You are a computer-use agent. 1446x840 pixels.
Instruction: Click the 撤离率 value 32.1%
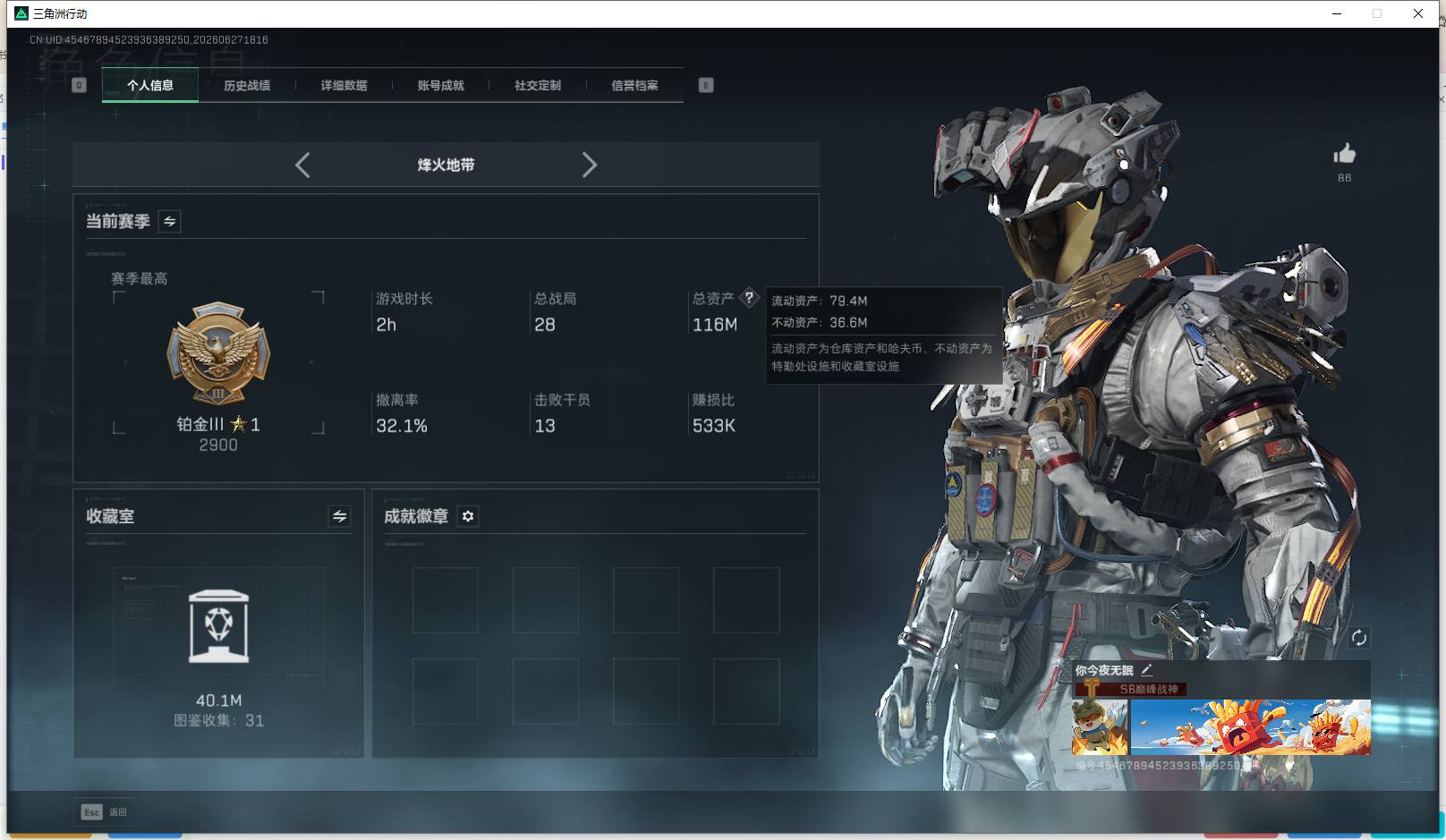[402, 426]
